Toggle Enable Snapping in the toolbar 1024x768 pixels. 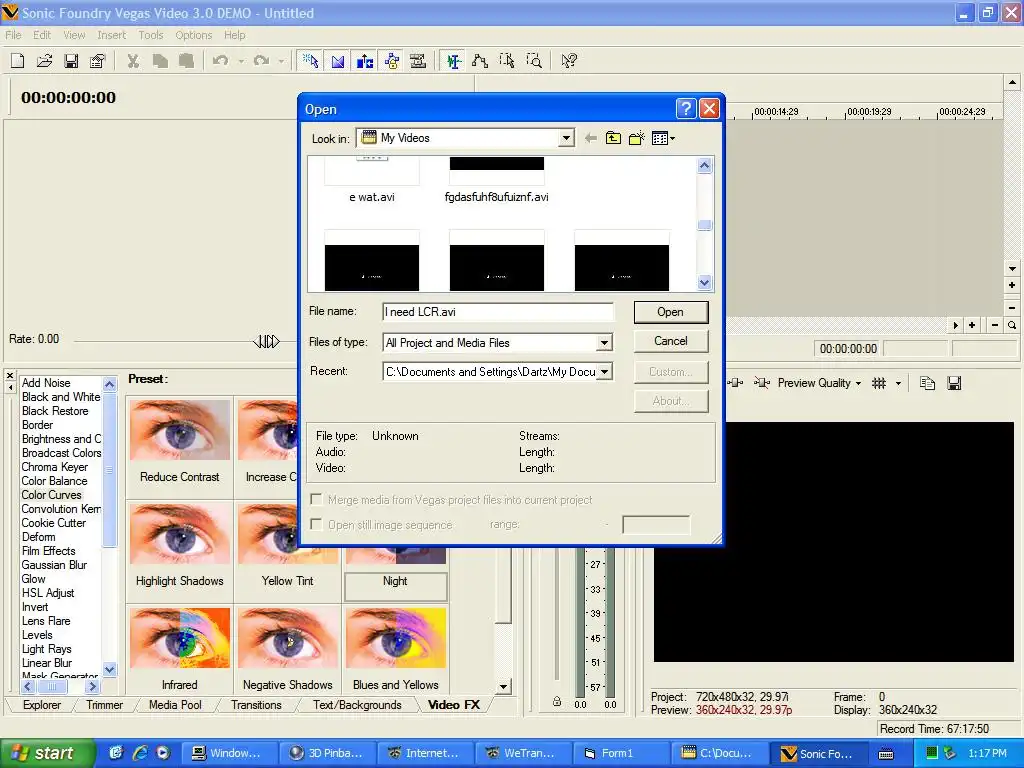click(311, 61)
